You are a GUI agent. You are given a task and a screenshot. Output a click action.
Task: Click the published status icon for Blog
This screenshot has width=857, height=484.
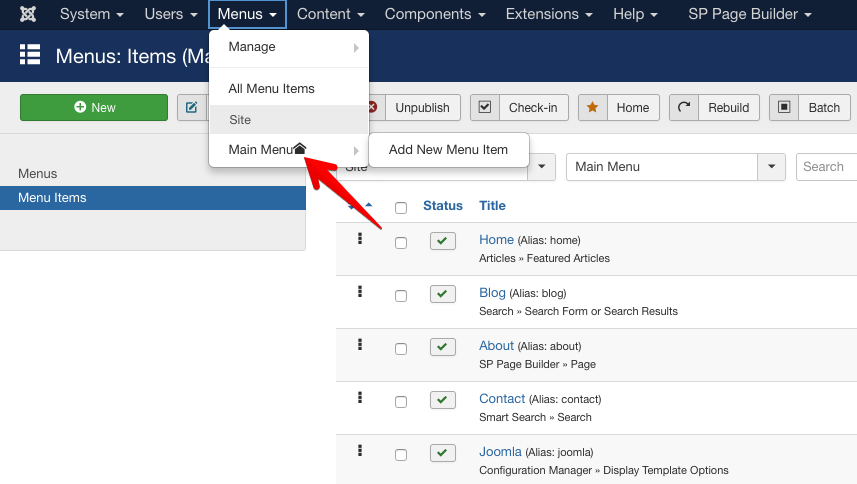(x=443, y=294)
